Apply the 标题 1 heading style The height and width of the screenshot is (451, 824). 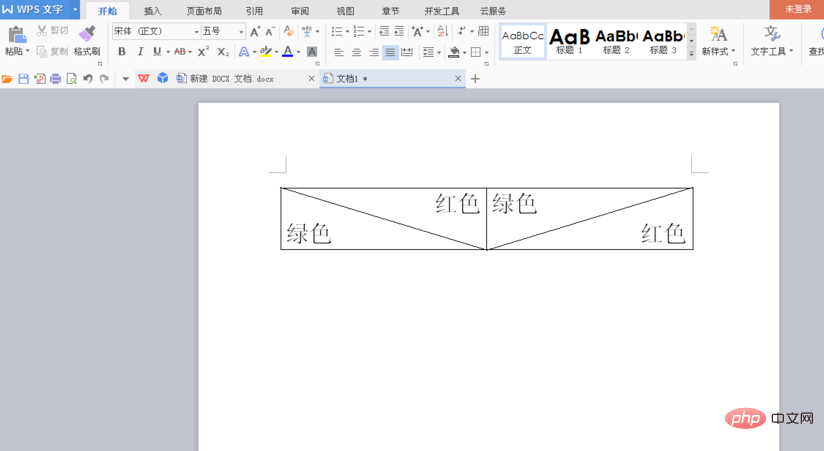point(569,41)
